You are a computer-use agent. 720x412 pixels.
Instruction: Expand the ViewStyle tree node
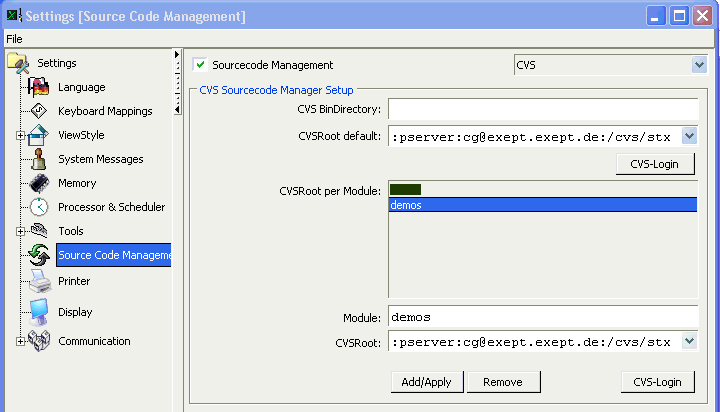pos(20,135)
